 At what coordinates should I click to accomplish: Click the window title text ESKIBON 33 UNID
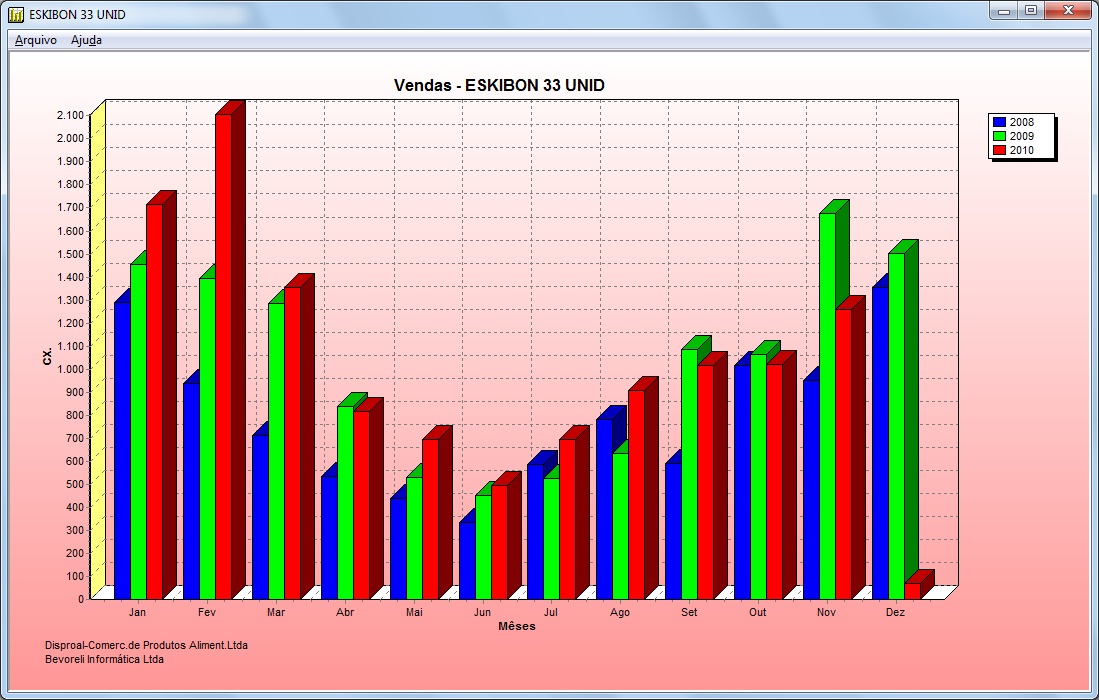click(77, 15)
